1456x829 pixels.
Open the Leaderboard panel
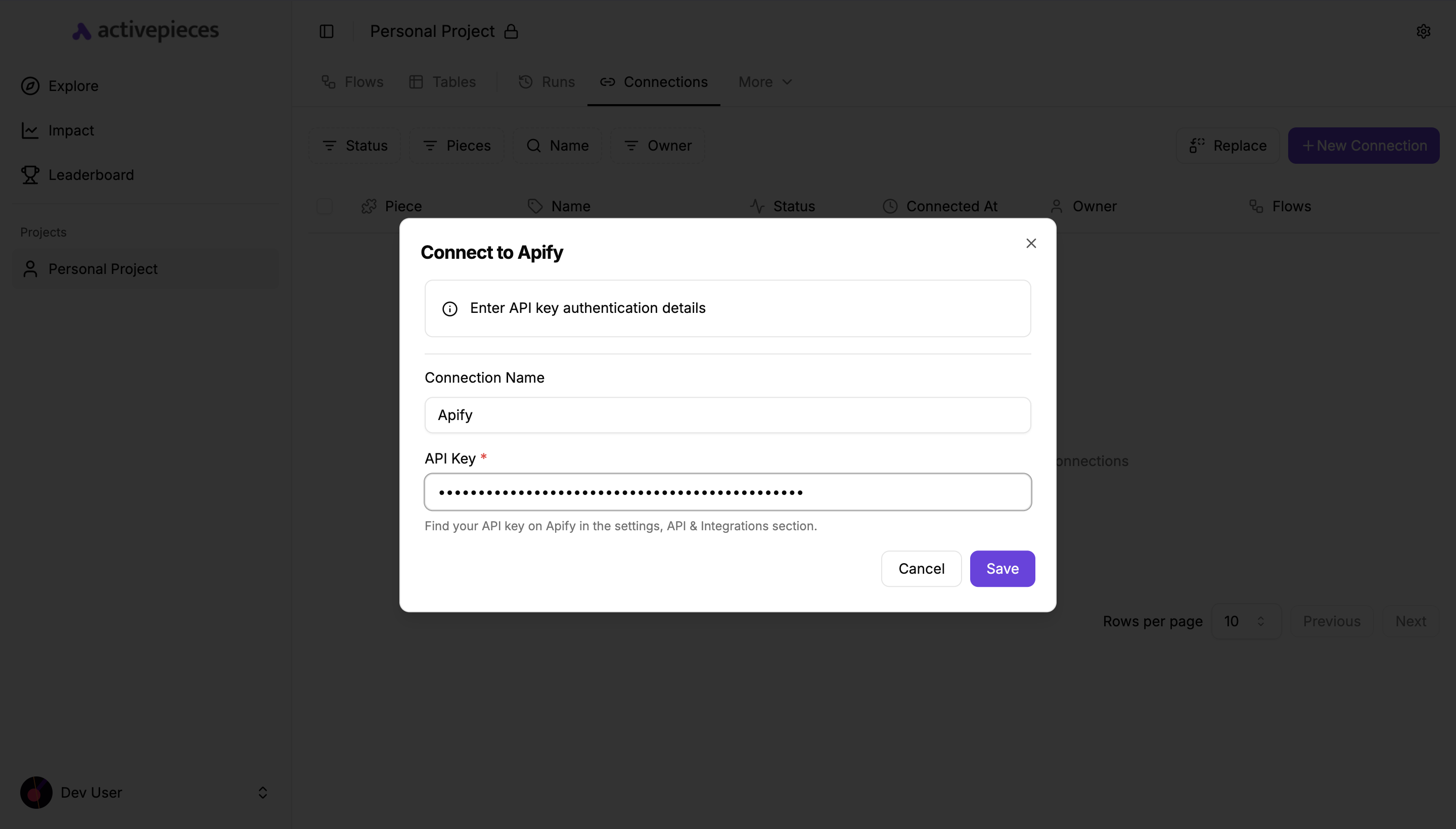pyautogui.click(x=90, y=174)
